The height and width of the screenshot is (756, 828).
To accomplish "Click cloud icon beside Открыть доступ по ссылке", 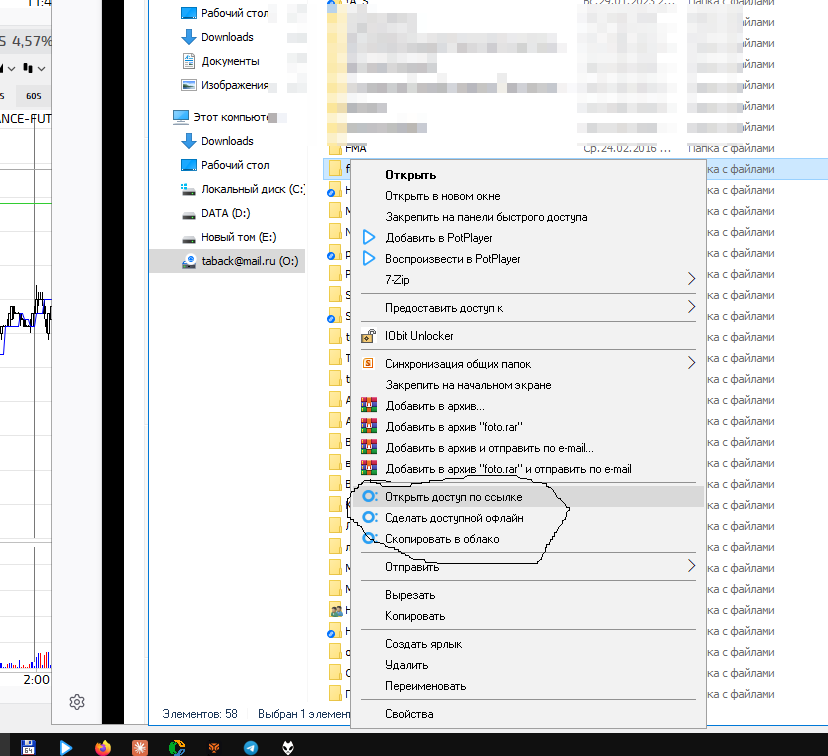I will click(370, 496).
